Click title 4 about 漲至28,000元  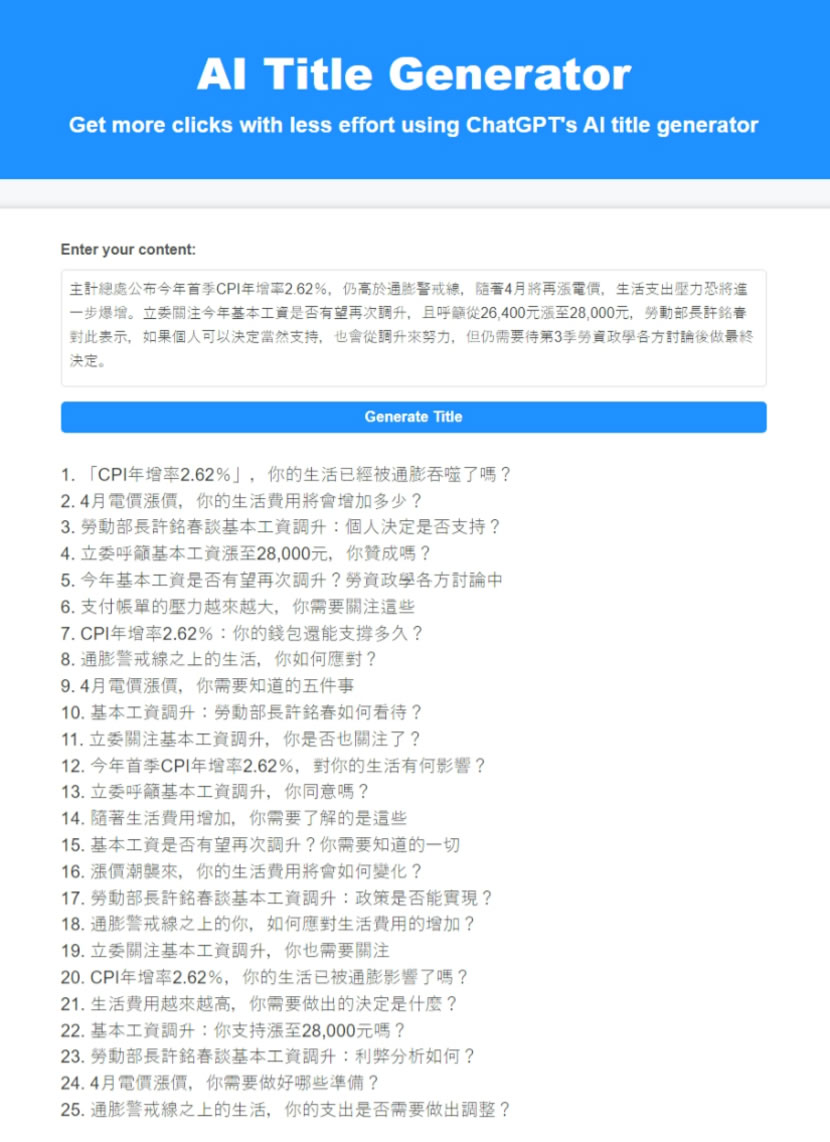click(245, 553)
